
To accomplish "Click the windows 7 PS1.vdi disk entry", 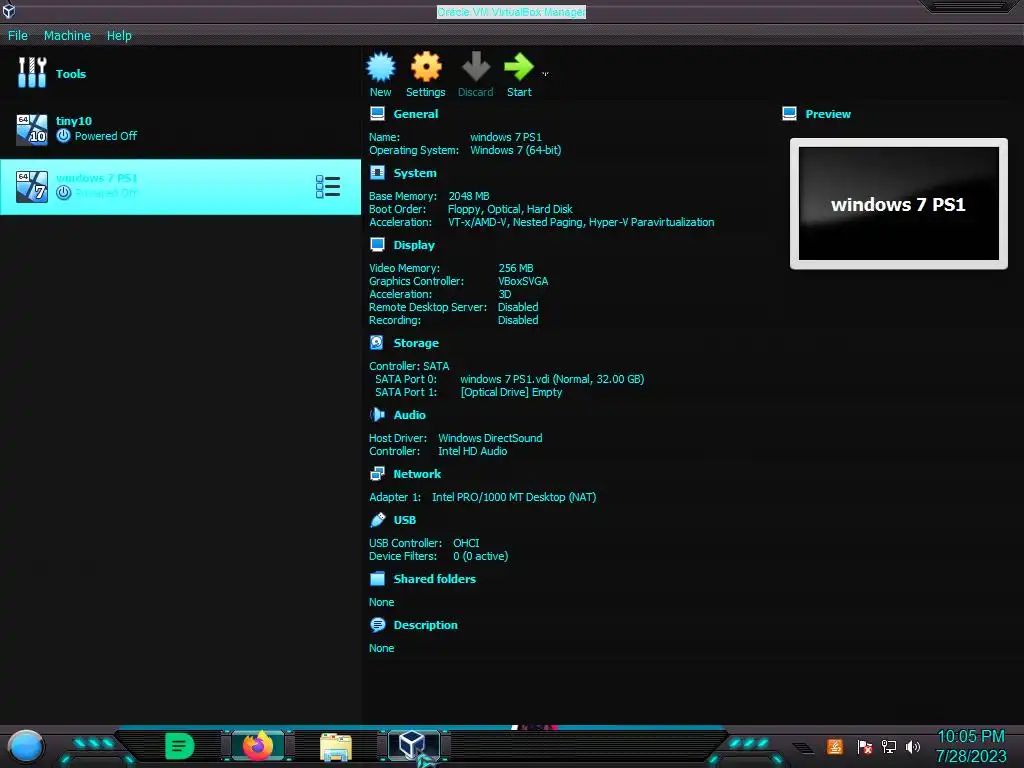I will [552, 379].
